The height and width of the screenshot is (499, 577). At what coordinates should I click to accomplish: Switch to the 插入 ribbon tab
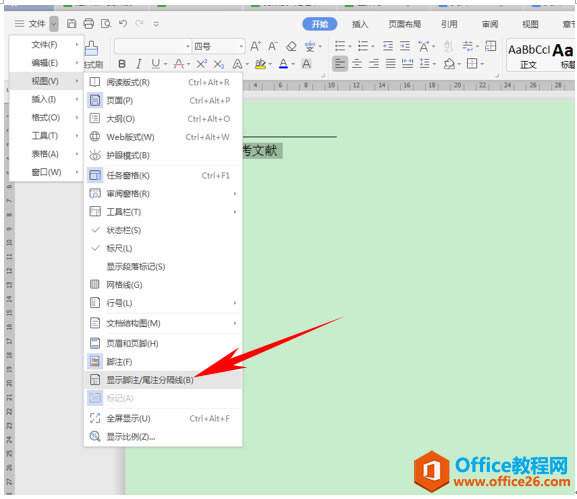tap(360, 24)
